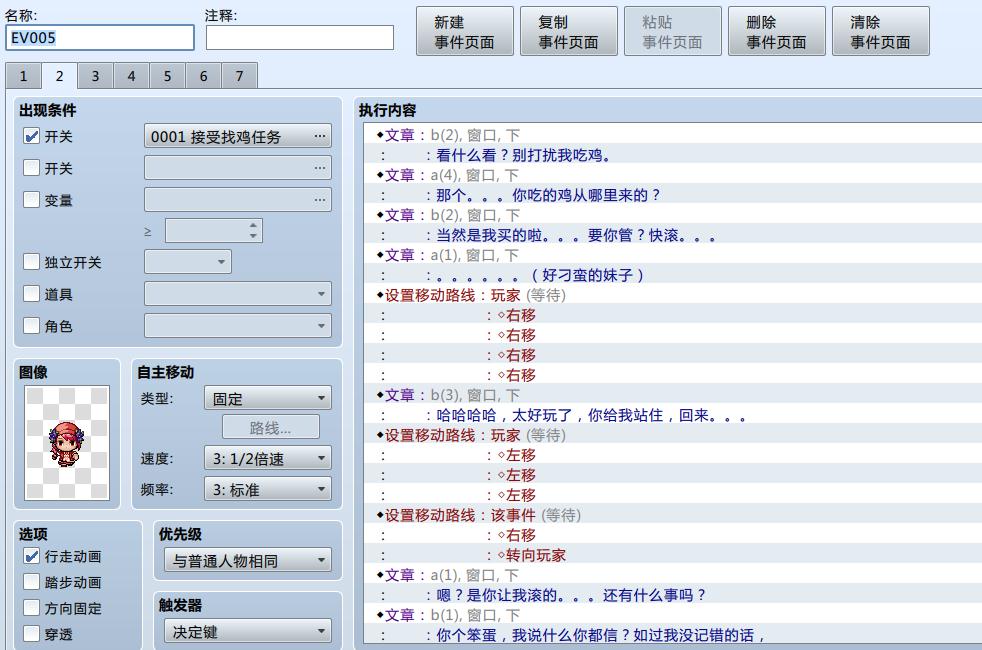Switch to event page tab 5
The image size is (982, 650).
point(167,76)
